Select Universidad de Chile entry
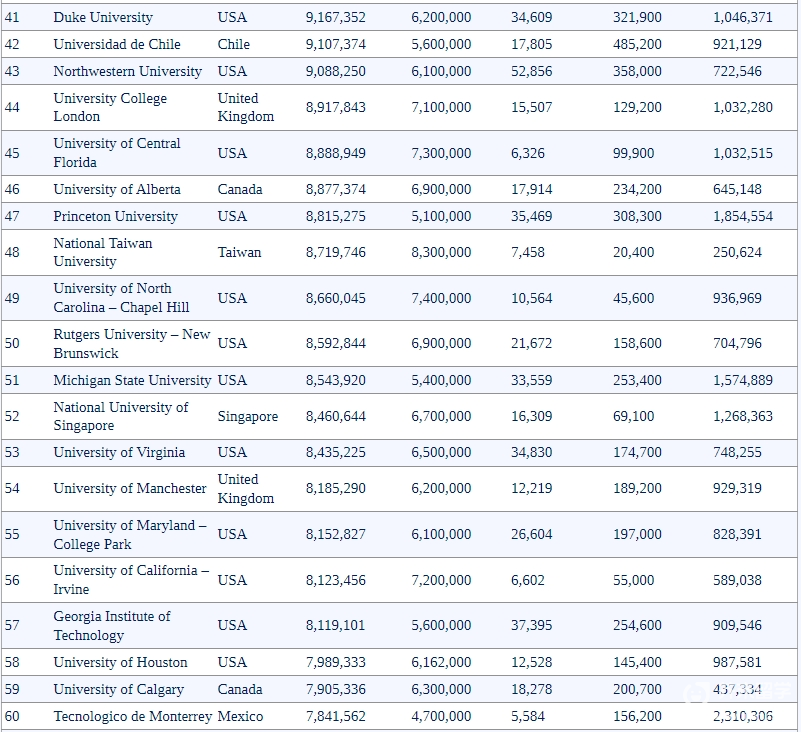 pos(117,44)
